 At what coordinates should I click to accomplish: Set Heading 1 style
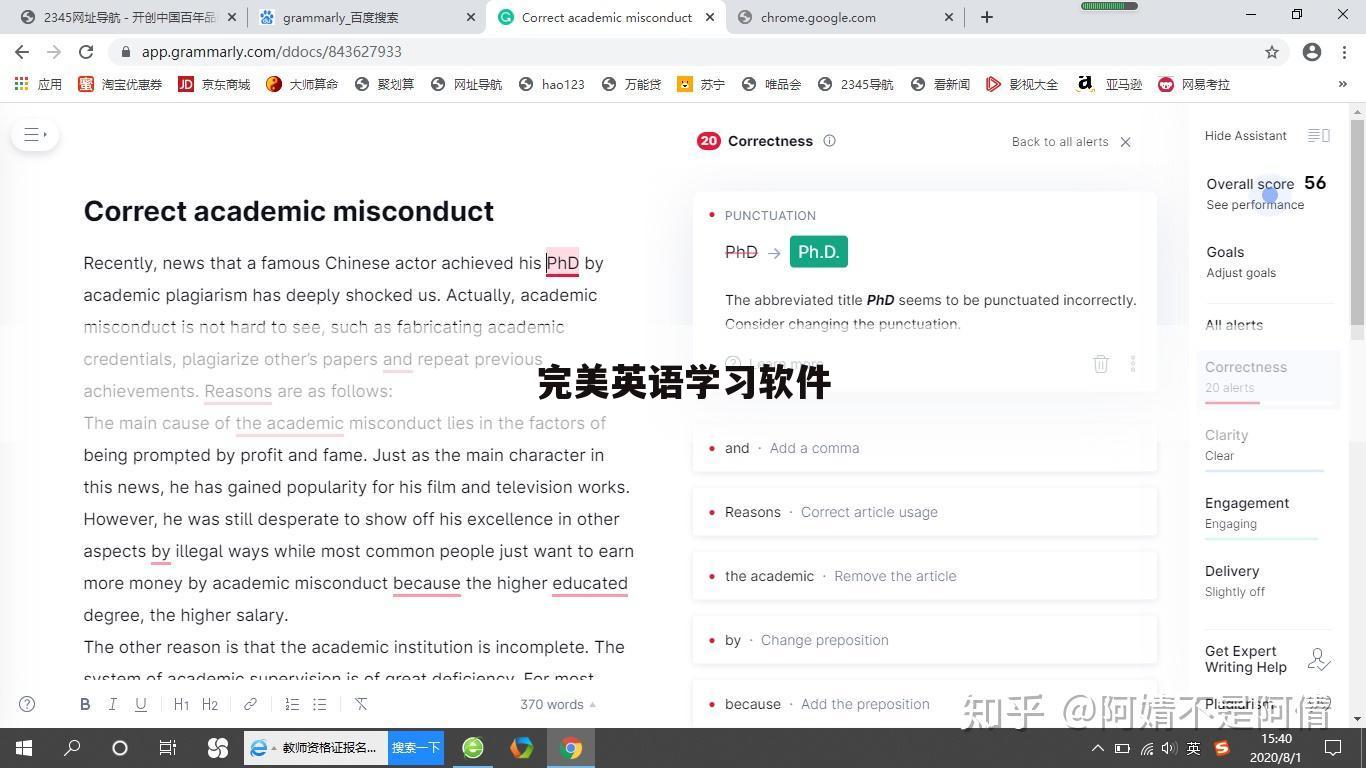pyautogui.click(x=181, y=704)
